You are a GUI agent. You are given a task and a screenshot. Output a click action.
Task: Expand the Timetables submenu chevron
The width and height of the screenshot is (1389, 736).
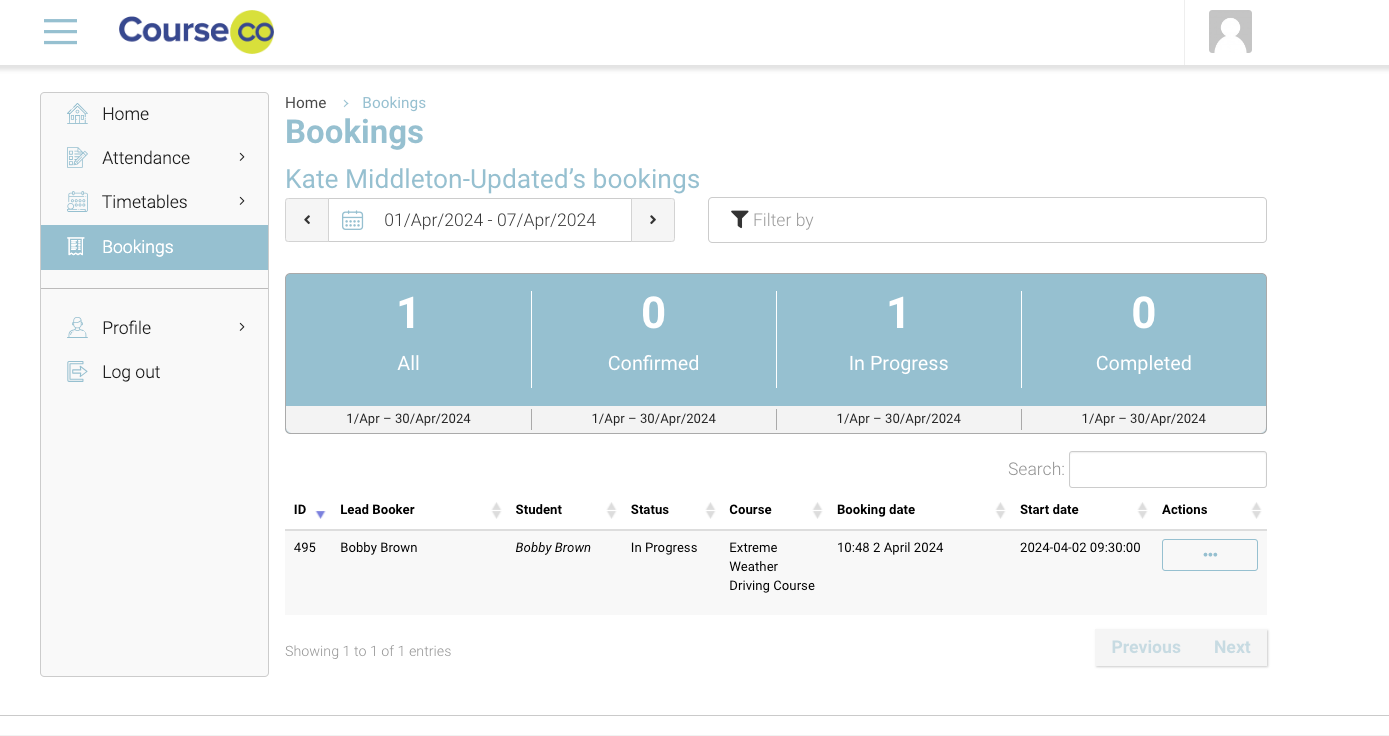[x=242, y=201]
